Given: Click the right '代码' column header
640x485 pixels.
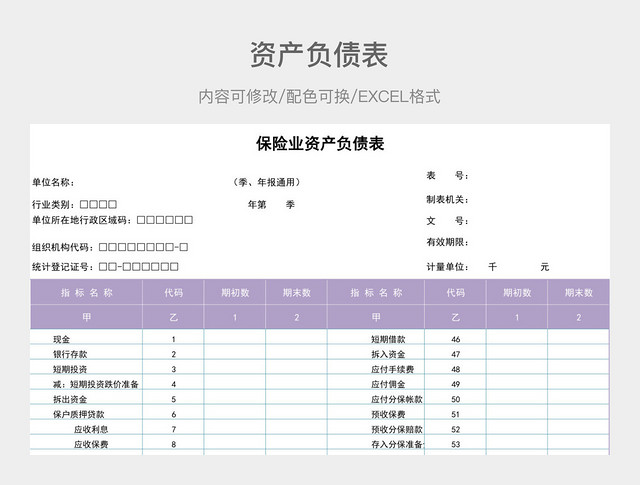Looking at the screenshot, I should (456, 292).
